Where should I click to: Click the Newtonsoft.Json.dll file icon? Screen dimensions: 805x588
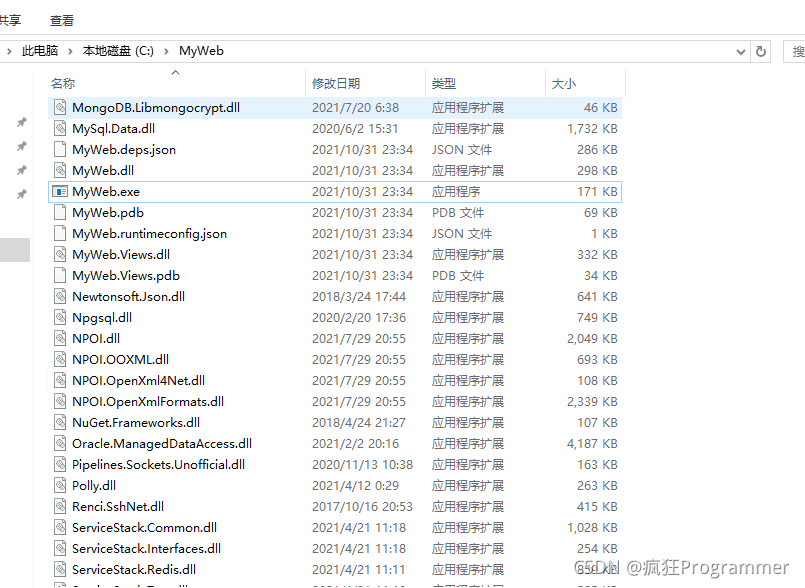point(60,296)
